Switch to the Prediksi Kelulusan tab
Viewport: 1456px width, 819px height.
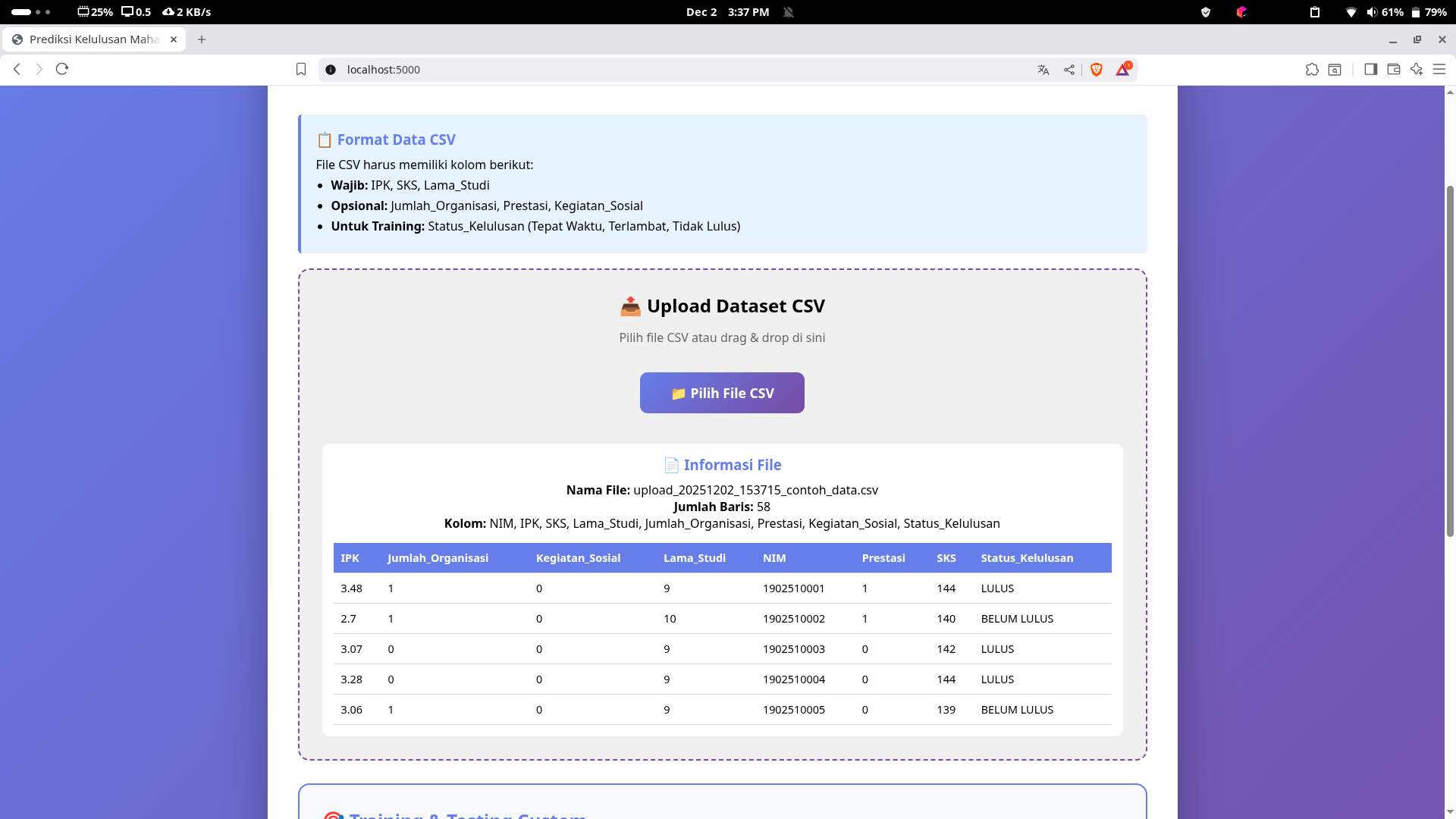point(93,39)
